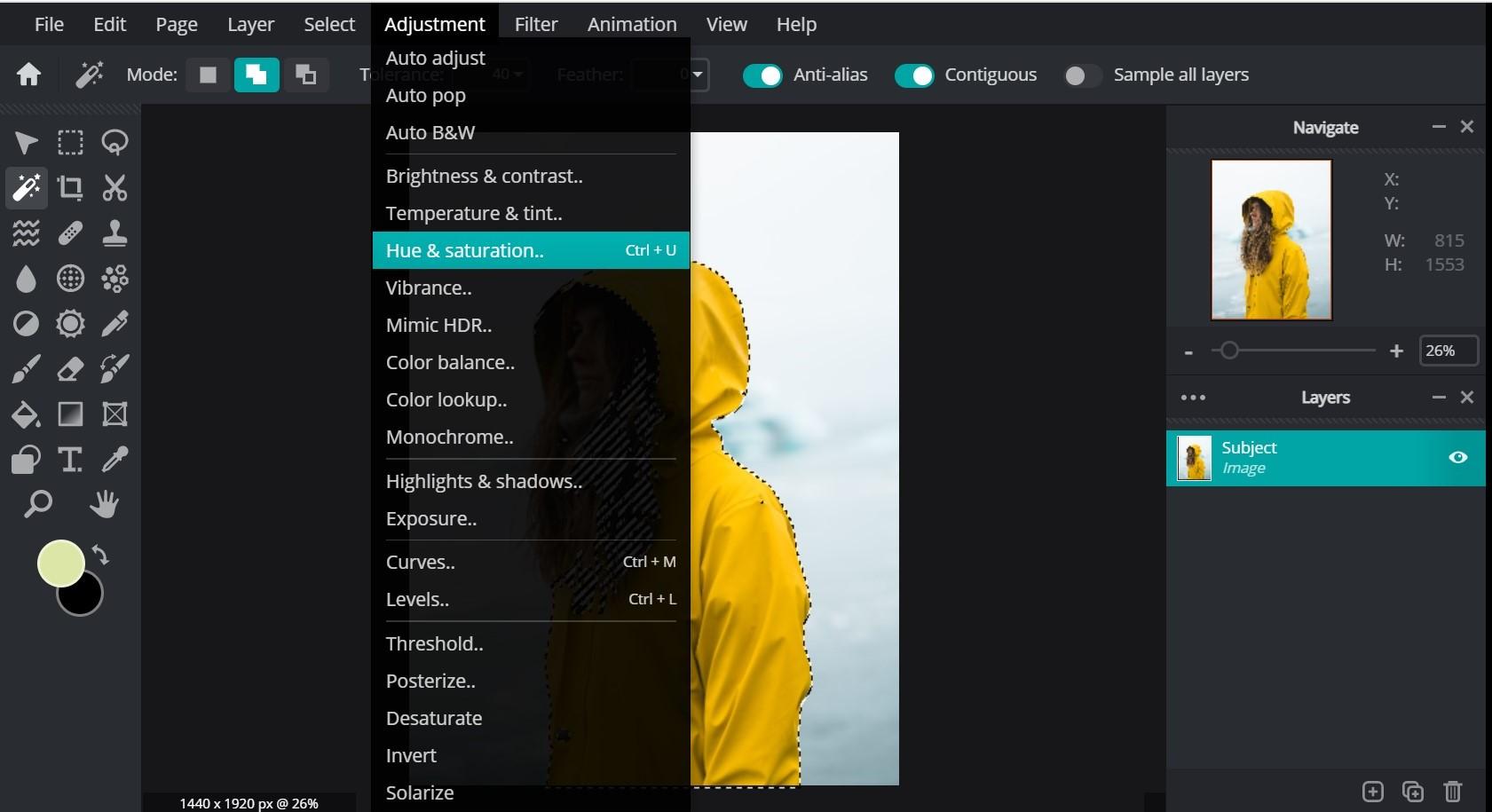Collapse the Navigate panel
This screenshot has width=1492, height=812.
pyautogui.click(x=1439, y=127)
